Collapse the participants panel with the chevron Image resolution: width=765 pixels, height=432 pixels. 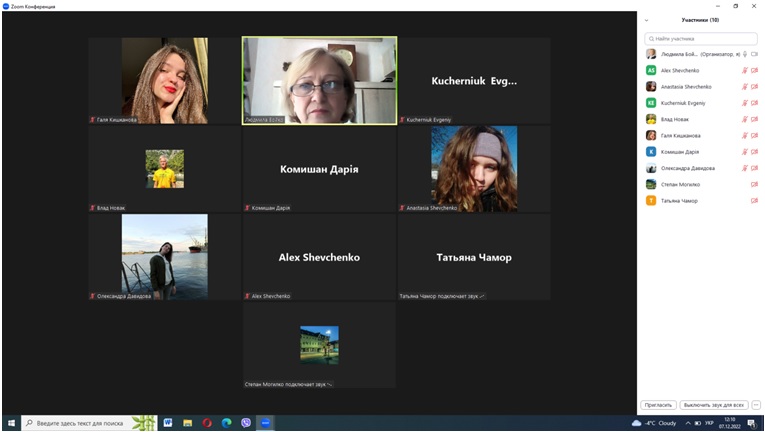(646, 21)
